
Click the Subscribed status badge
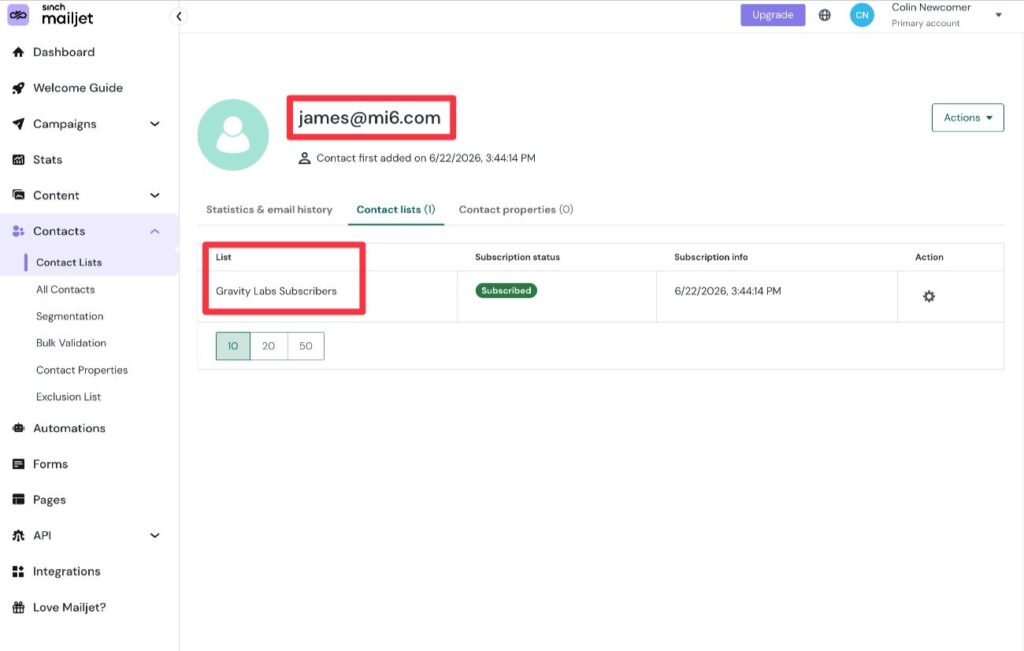click(506, 291)
